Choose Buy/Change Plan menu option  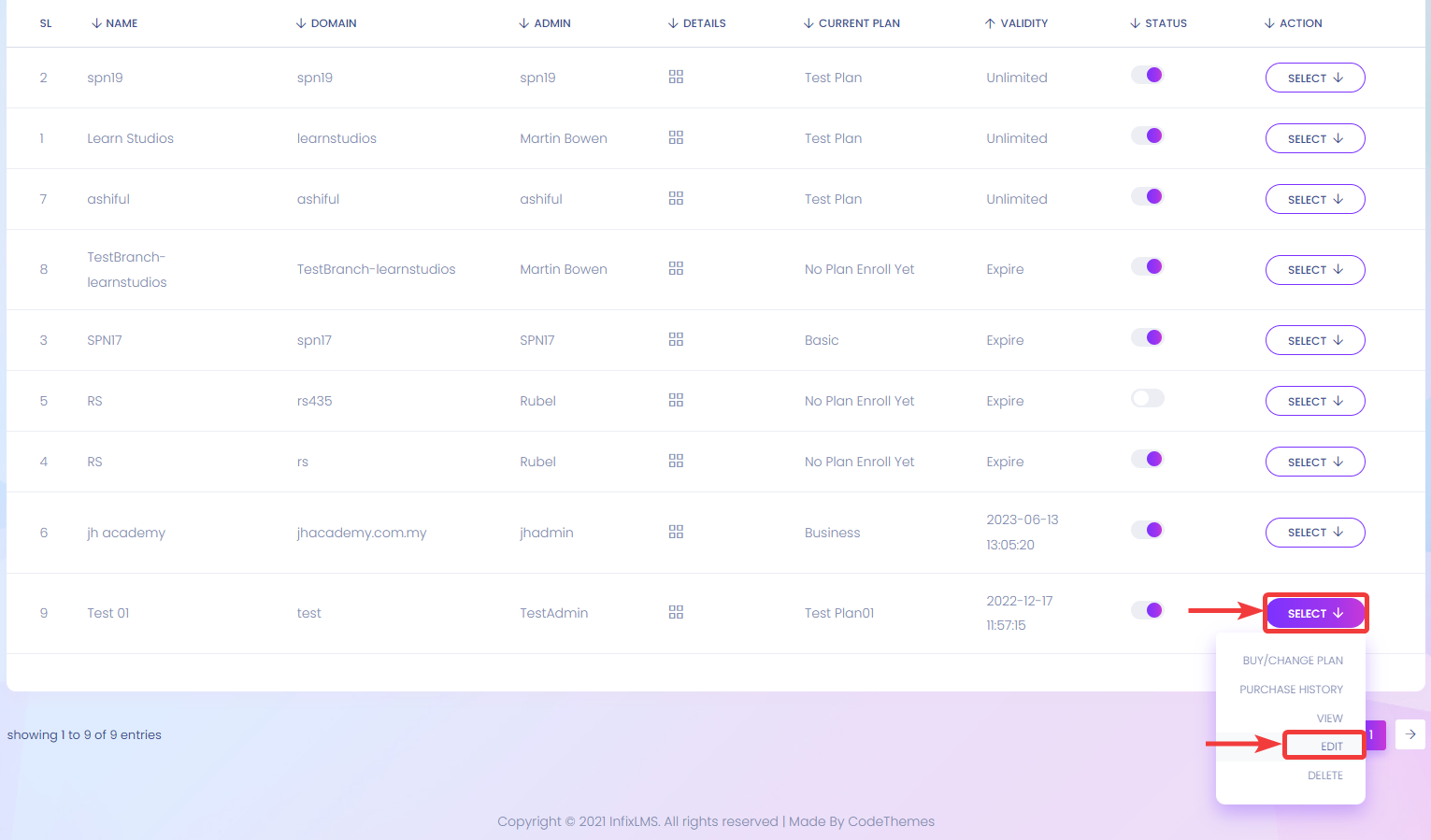tap(1292, 660)
